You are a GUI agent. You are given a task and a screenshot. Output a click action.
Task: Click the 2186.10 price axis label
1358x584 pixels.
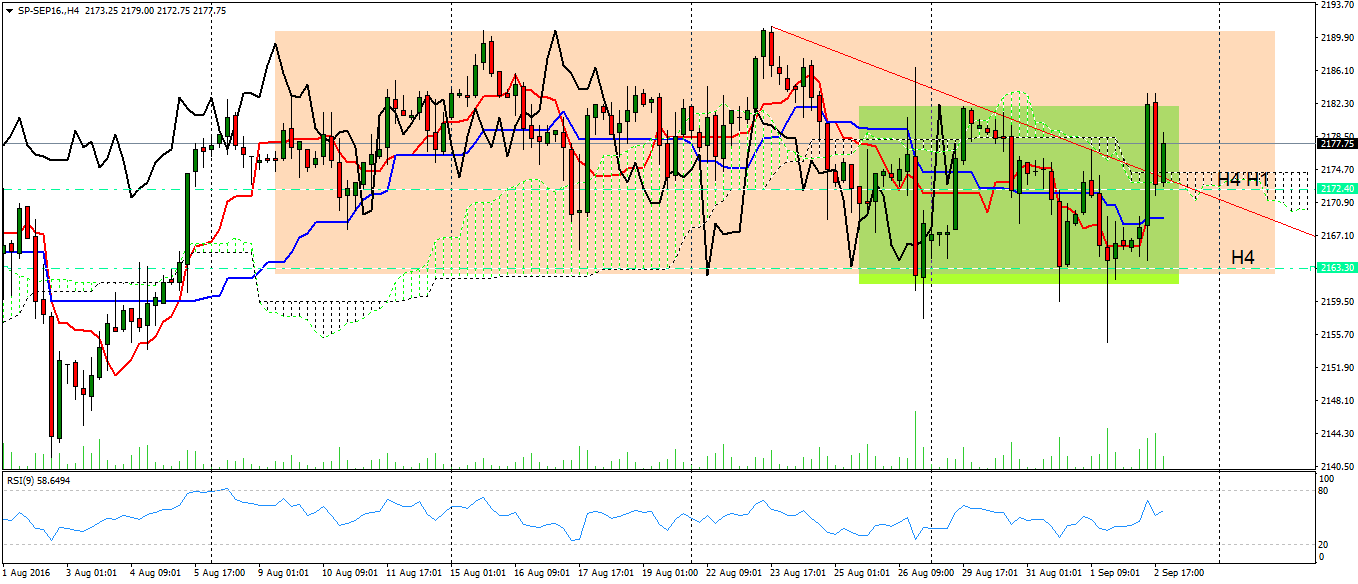pyautogui.click(x=1337, y=71)
